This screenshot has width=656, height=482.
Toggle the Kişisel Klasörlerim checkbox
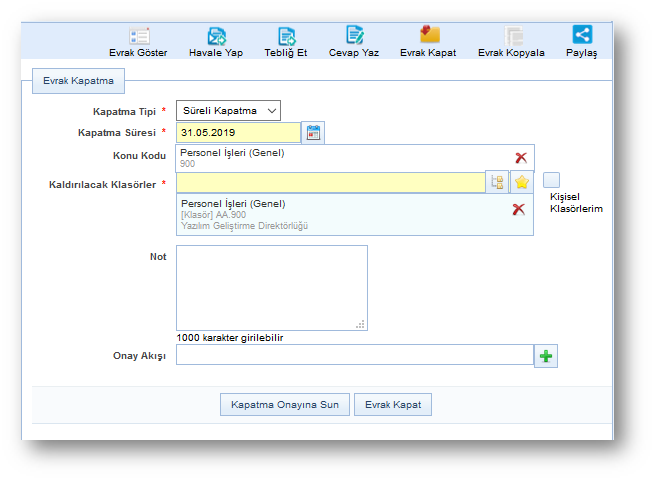552,180
